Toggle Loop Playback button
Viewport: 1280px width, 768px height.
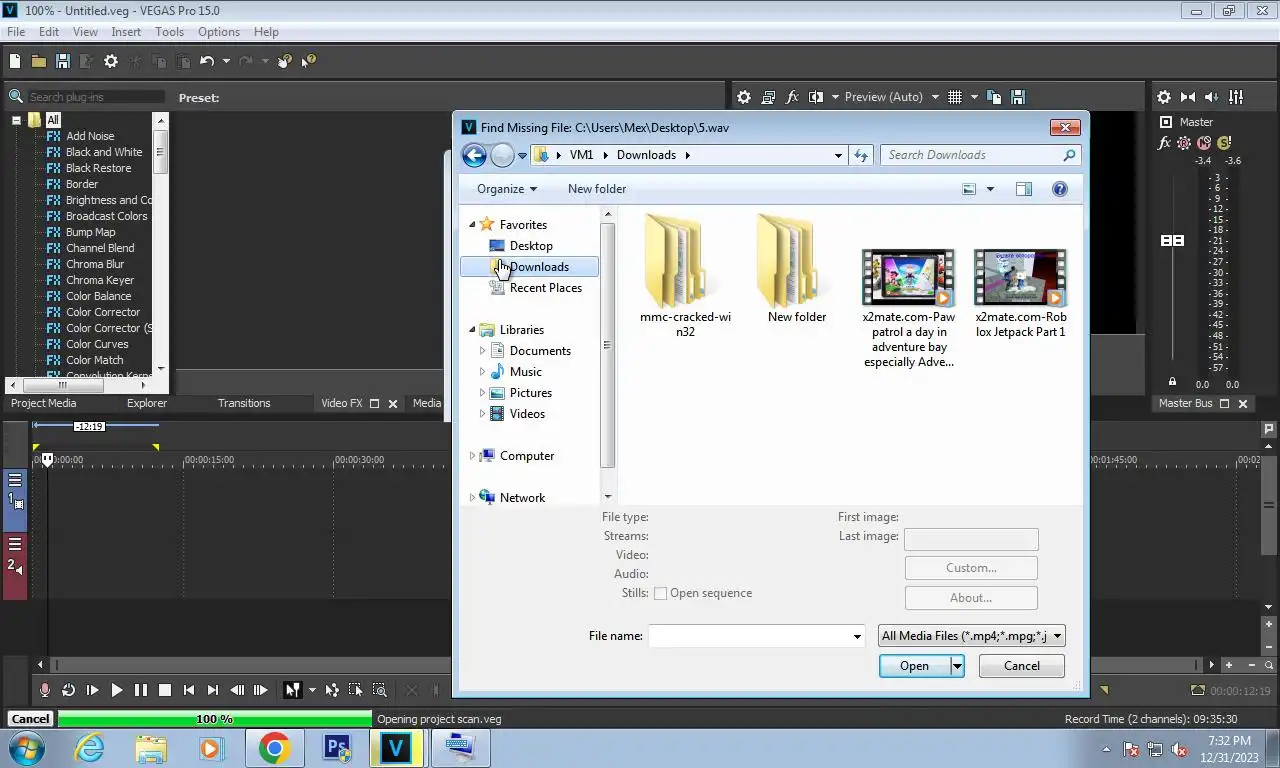tap(69, 690)
